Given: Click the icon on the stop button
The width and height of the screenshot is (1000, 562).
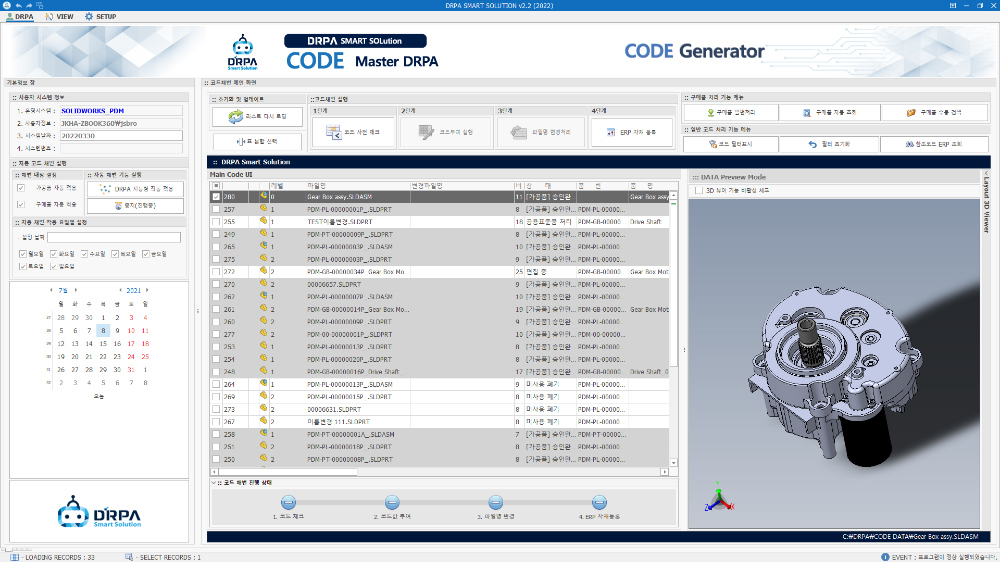Looking at the screenshot, I should 118,205.
